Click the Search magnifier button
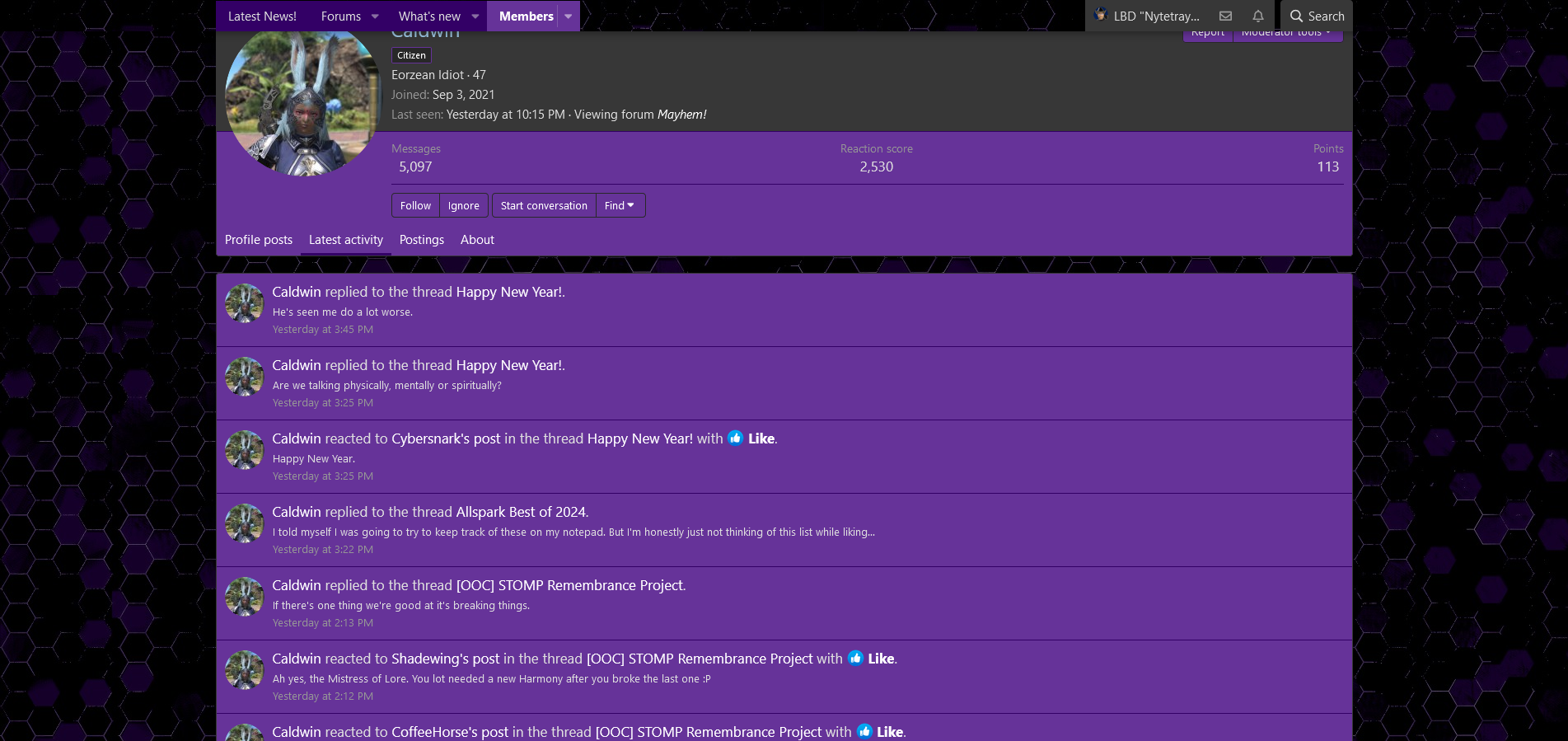The image size is (1568, 741). pyautogui.click(x=1316, y=16)
